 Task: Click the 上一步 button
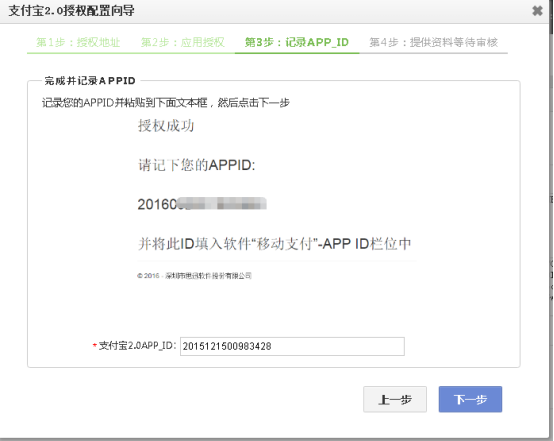click(x=395, y=399)
